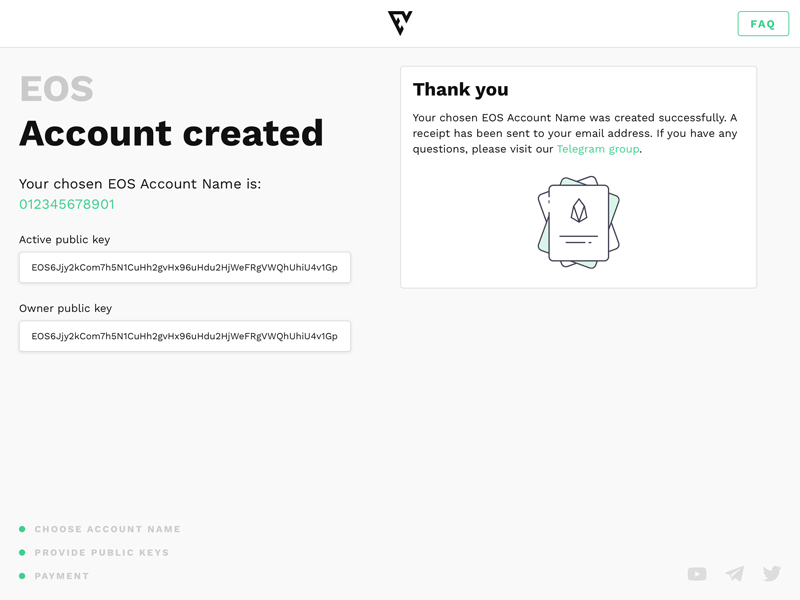
Task: Click the green dot beside PAYMENT
Action: [23, 576]
